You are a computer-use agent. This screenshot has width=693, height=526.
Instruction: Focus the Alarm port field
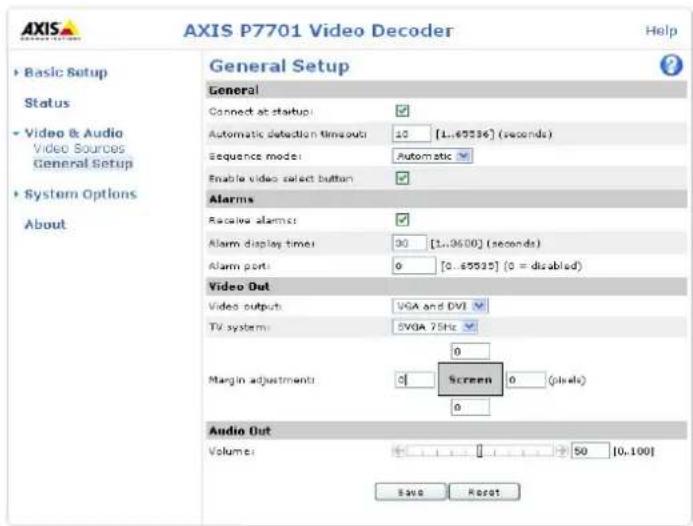[414, 266]
